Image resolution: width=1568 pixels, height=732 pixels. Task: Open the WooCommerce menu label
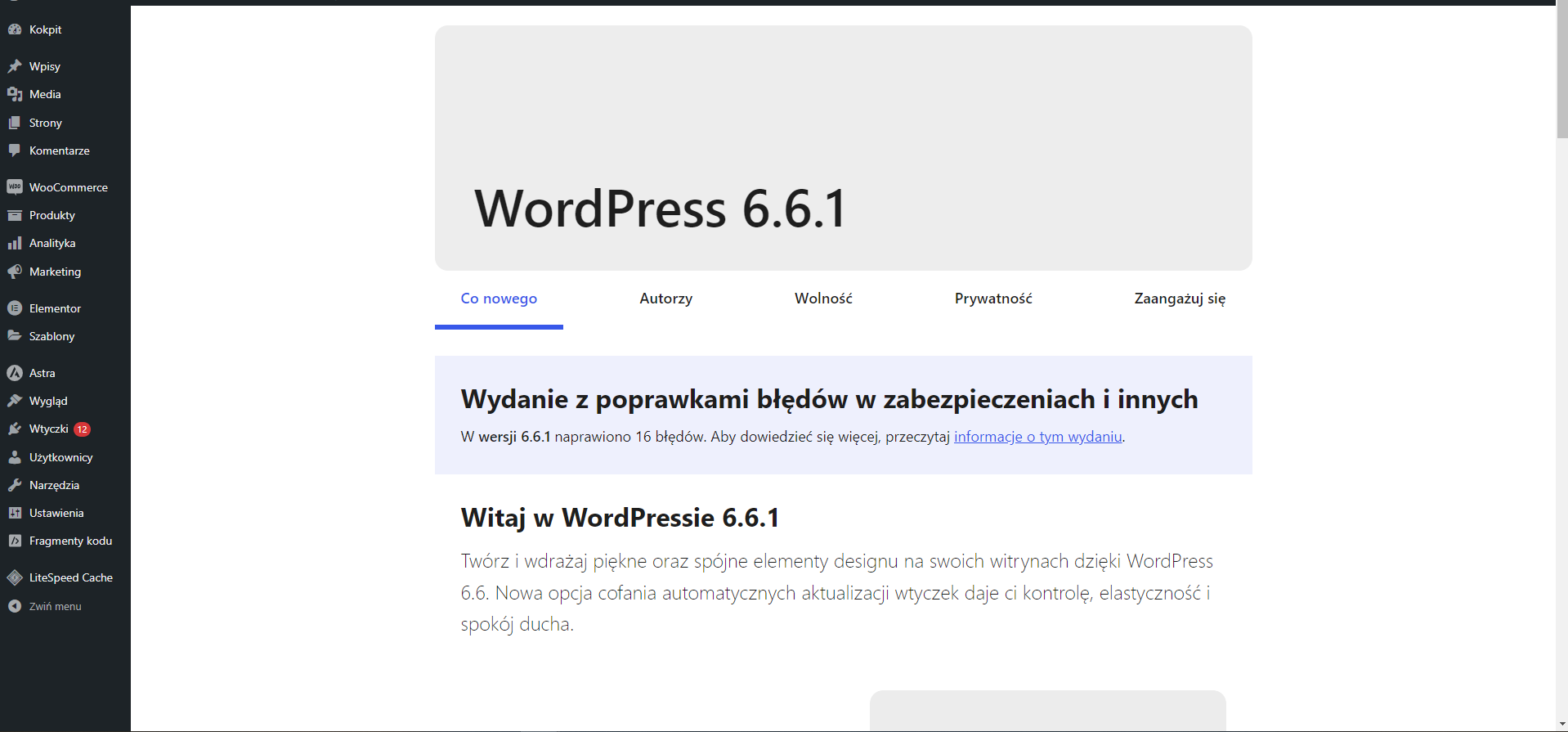tap(69, 187)
